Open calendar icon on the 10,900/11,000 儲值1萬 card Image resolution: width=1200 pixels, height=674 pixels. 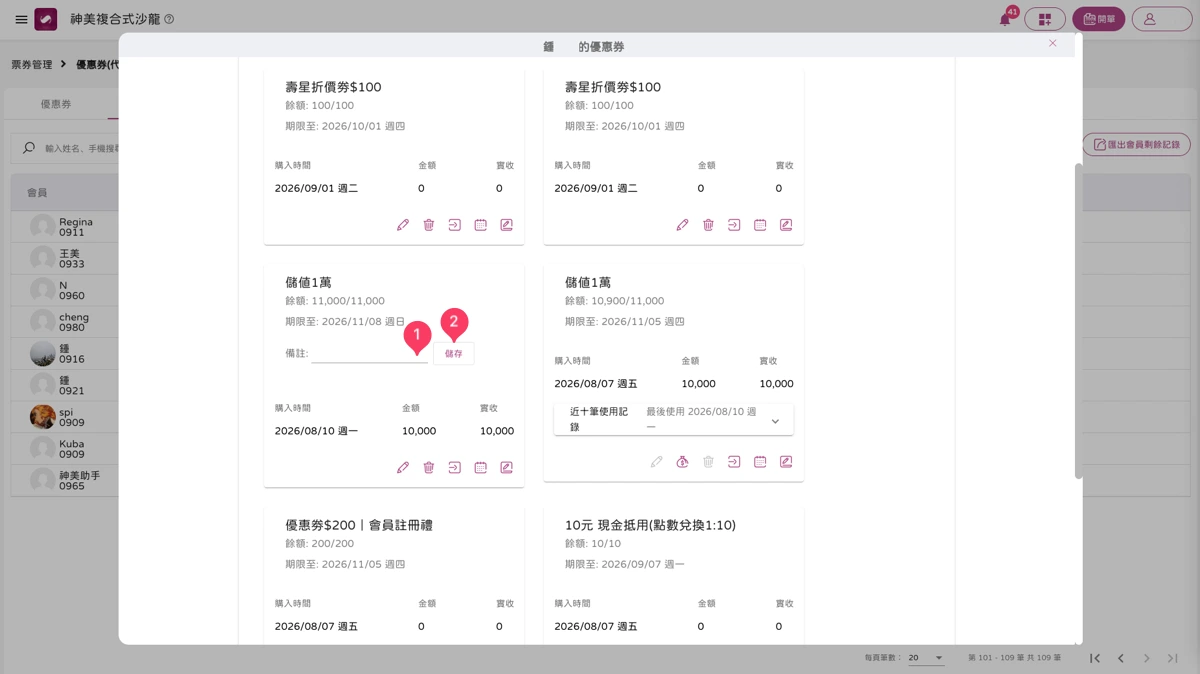coord(760,462)
